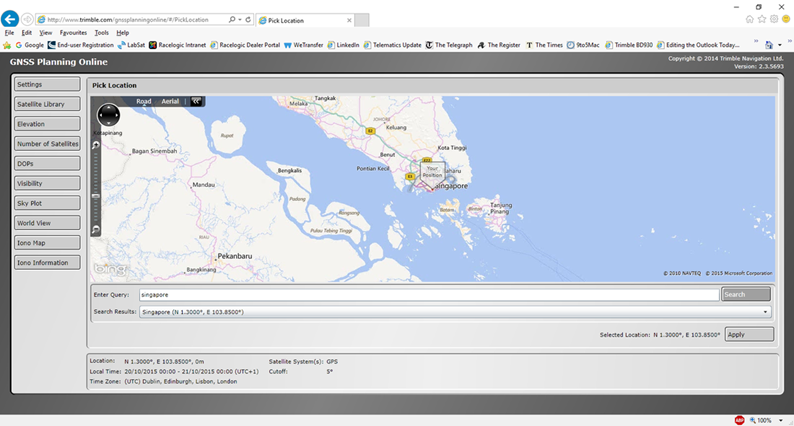Open the Tools menu
This screenshot has height=426, width=794.
tap(101, 32)
